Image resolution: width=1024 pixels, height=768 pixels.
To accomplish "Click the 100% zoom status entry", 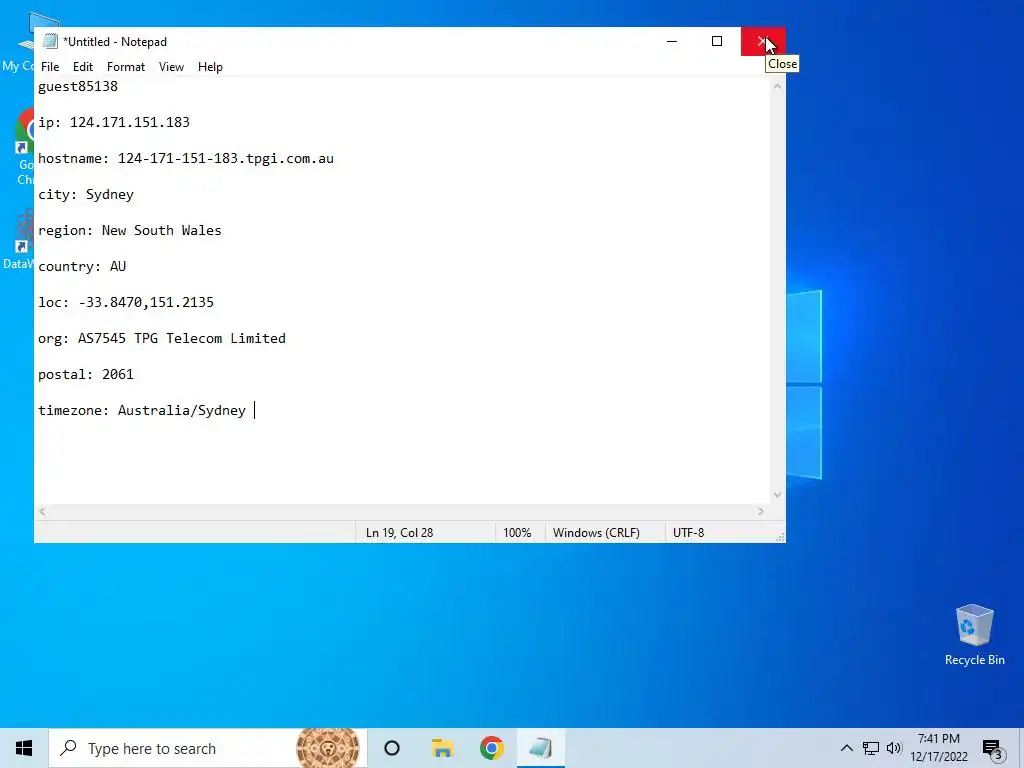I will (x=517, y=533).
